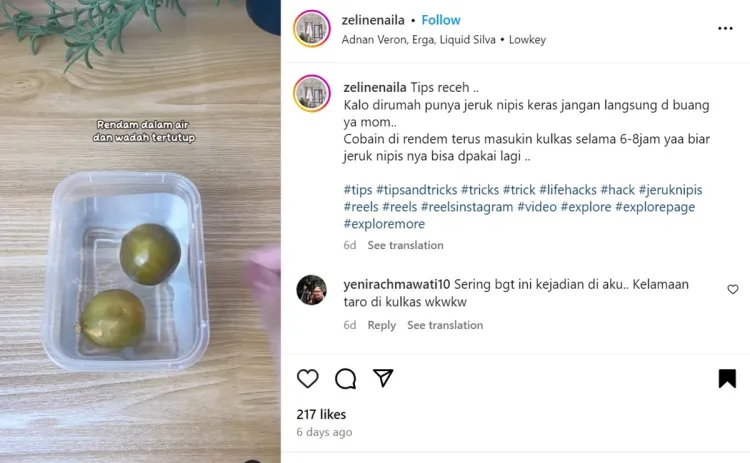
Task: Click zelinenaila avatar beside caption
Action: (x=312, y=93)
